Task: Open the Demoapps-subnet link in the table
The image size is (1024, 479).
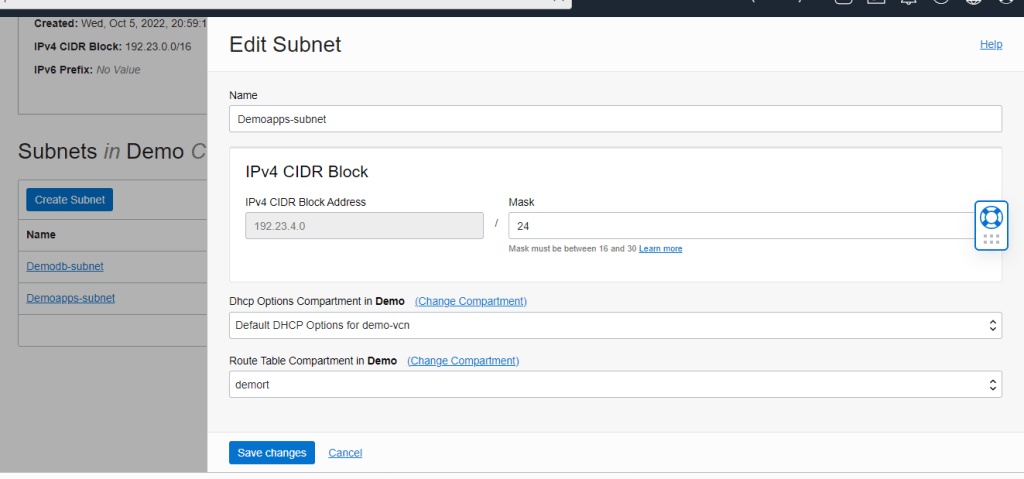Action: point(70,298)
